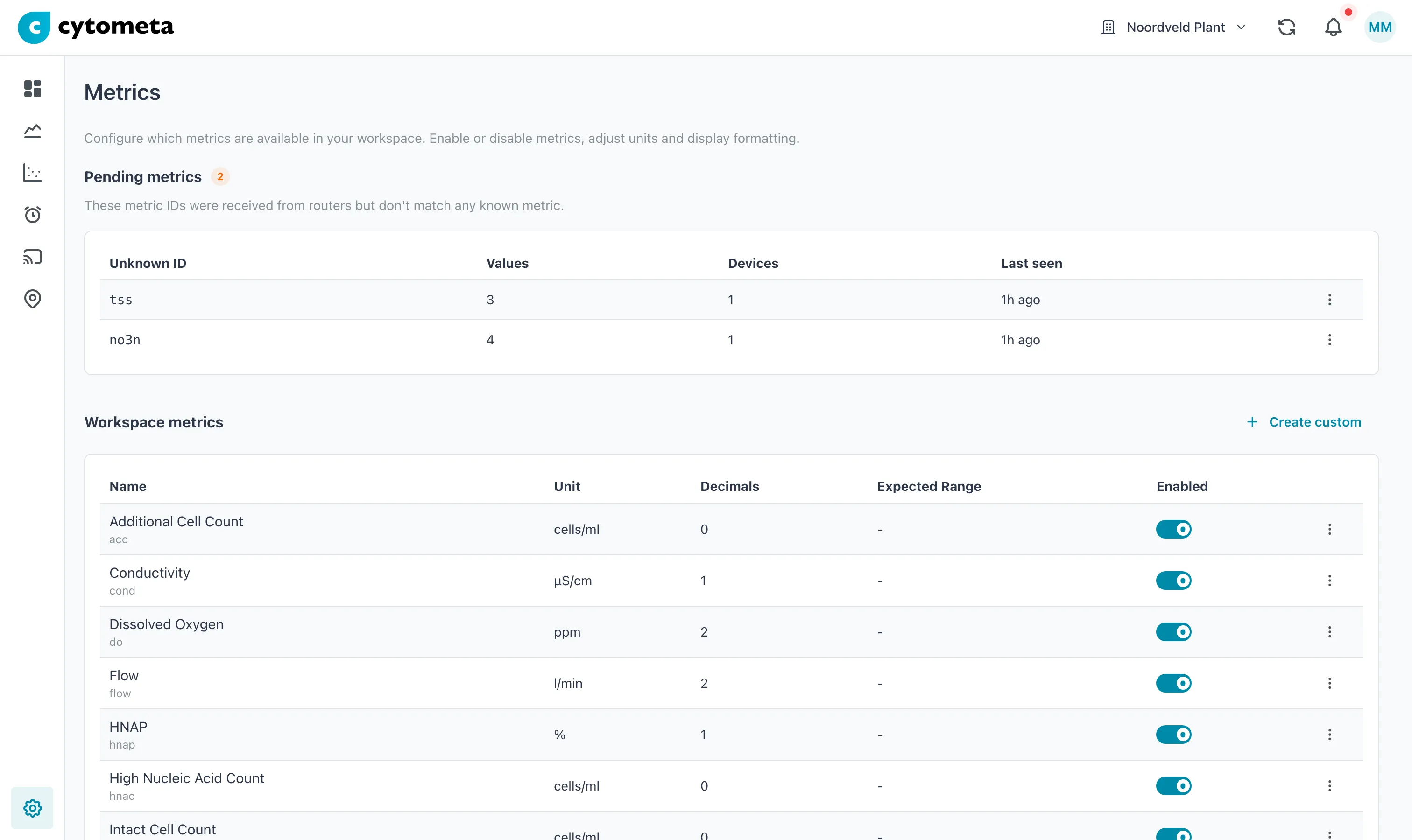Disable the Dissolved Oxygen metric toggle
The height and width of the screenshot is (840, 1412).
click(1173, 632)
